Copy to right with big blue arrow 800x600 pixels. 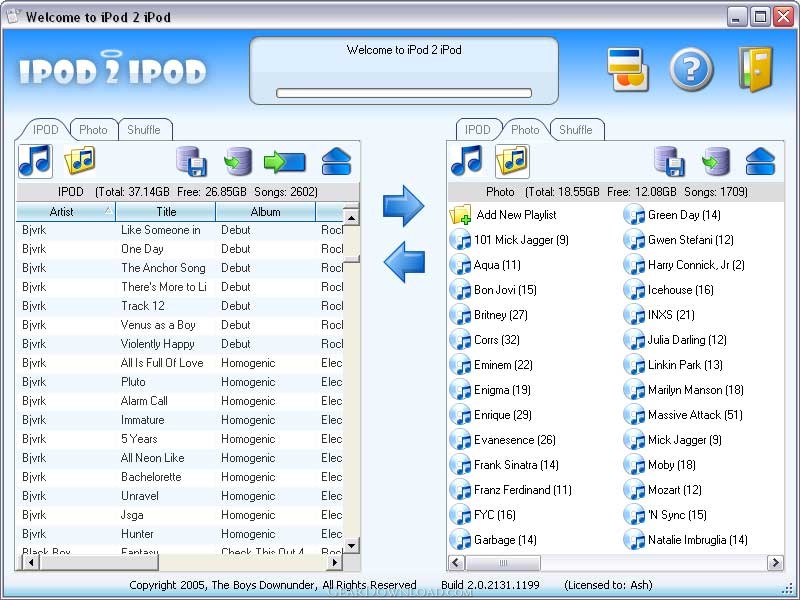tap(404, 206)
